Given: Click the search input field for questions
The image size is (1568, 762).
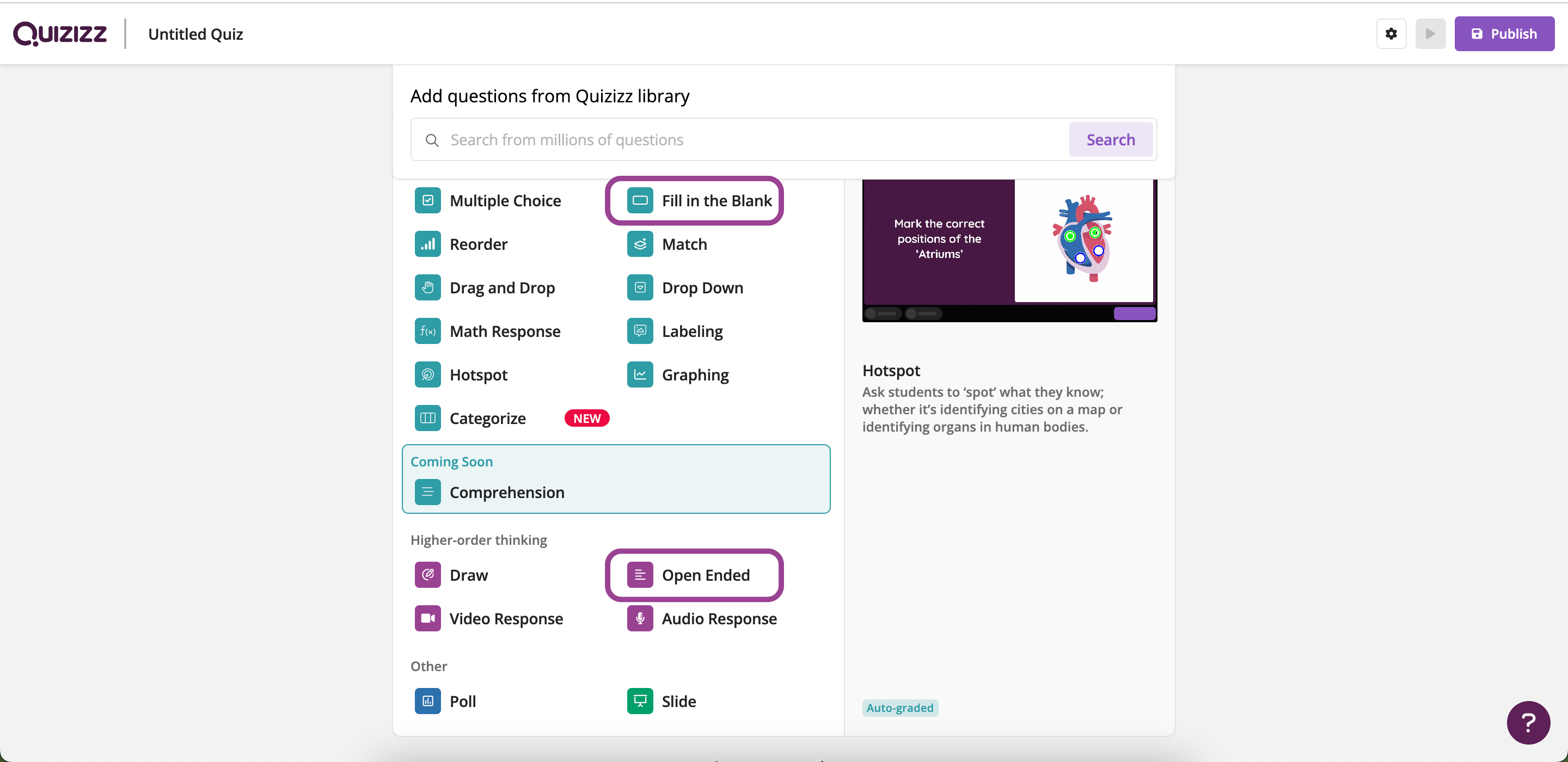Looking at the screenshot, I should click(755, 139).
